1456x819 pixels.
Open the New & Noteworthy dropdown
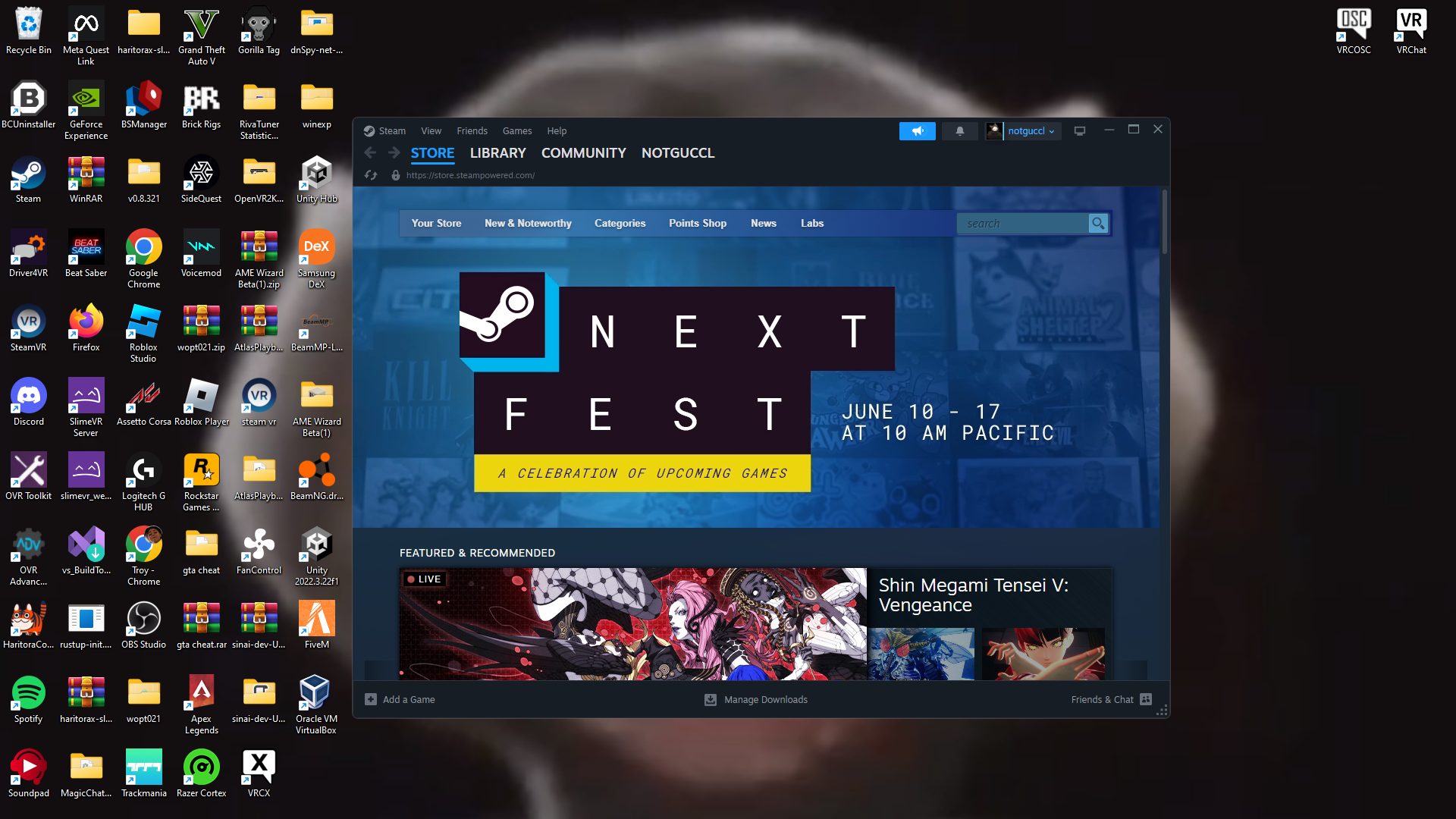(x=528, y=224)
